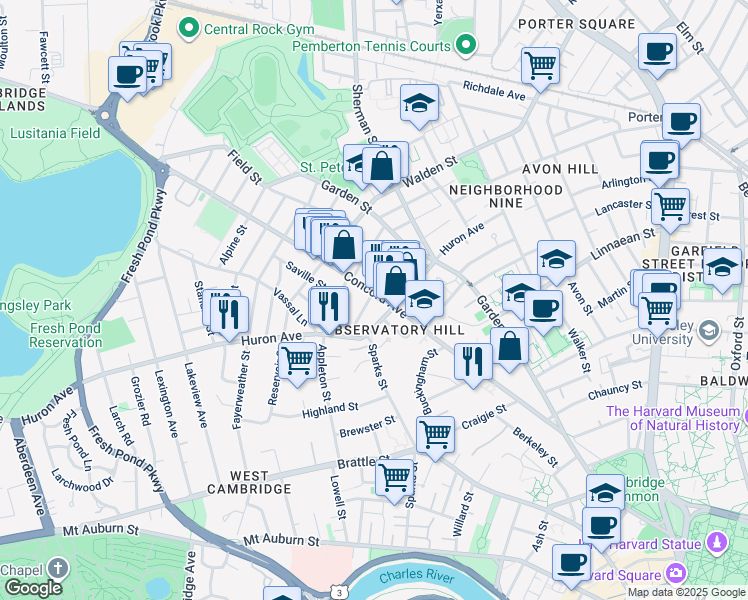This screenshot has width=748, height=600.
Task: Open the Pemberton Tennis Courts place pin
Action: coord(464,45)
